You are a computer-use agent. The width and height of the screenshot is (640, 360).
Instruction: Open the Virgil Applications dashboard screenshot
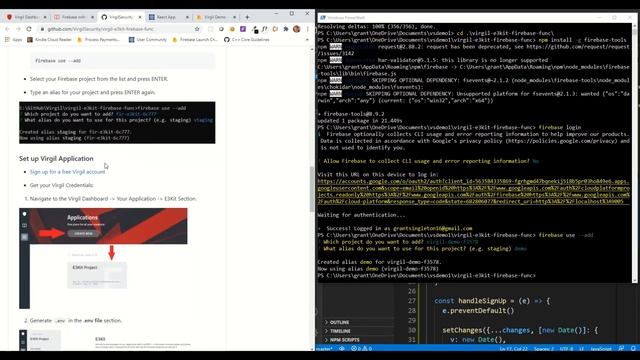coord(103,258)
